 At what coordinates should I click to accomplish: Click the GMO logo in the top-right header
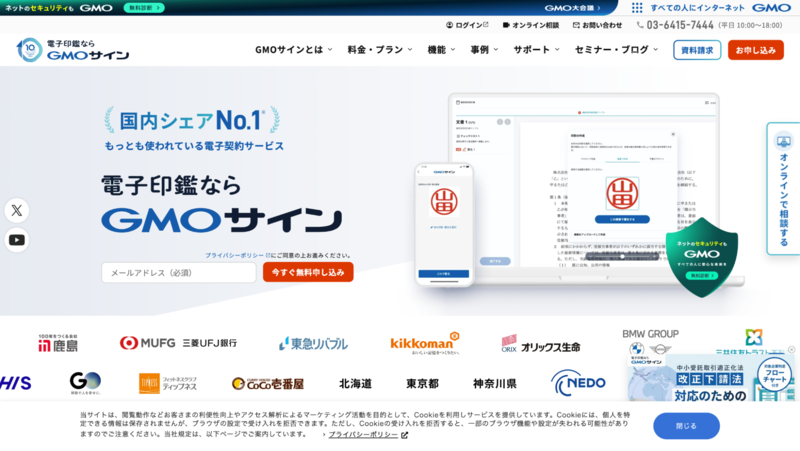[771, 8]
